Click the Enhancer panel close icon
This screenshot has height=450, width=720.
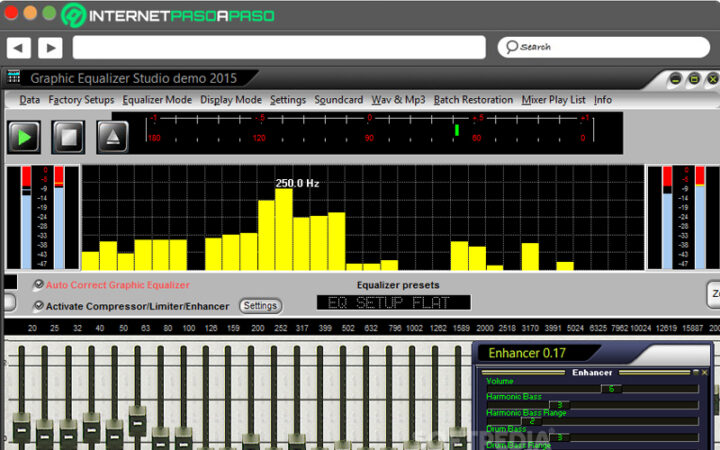point(704,372)
